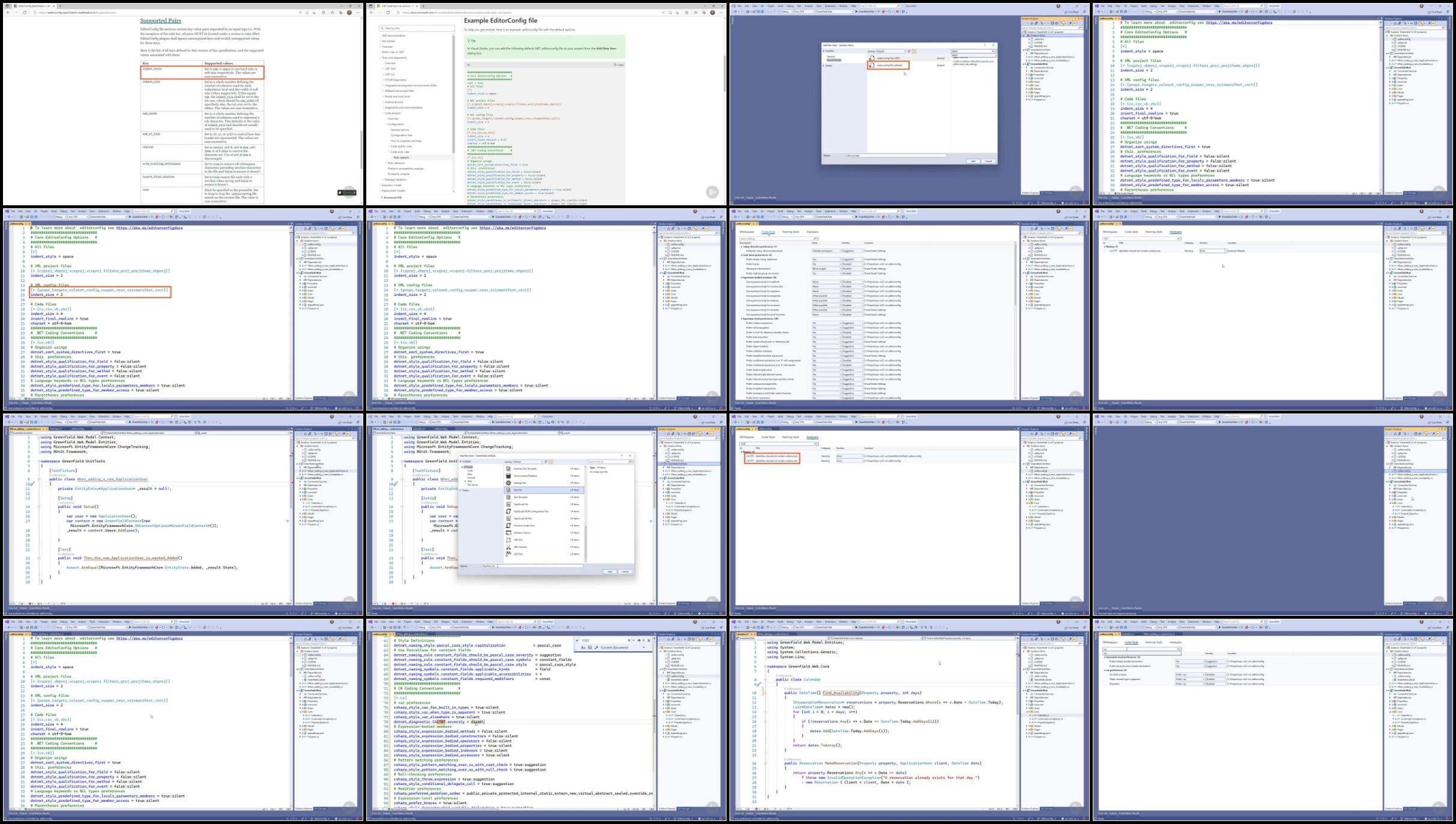Click the 'Supported Pairs' heading link
1456x824 pixels.
point(160,21)
